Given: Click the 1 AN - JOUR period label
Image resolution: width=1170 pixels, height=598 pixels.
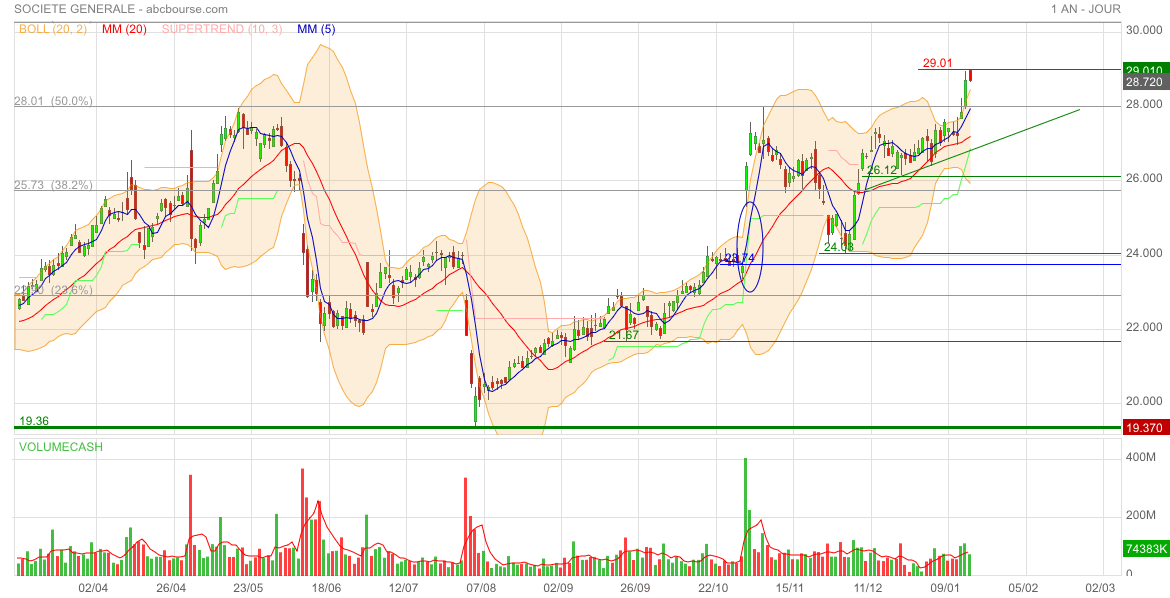Looking at the screenshot, I should (x=1086, y=9).
